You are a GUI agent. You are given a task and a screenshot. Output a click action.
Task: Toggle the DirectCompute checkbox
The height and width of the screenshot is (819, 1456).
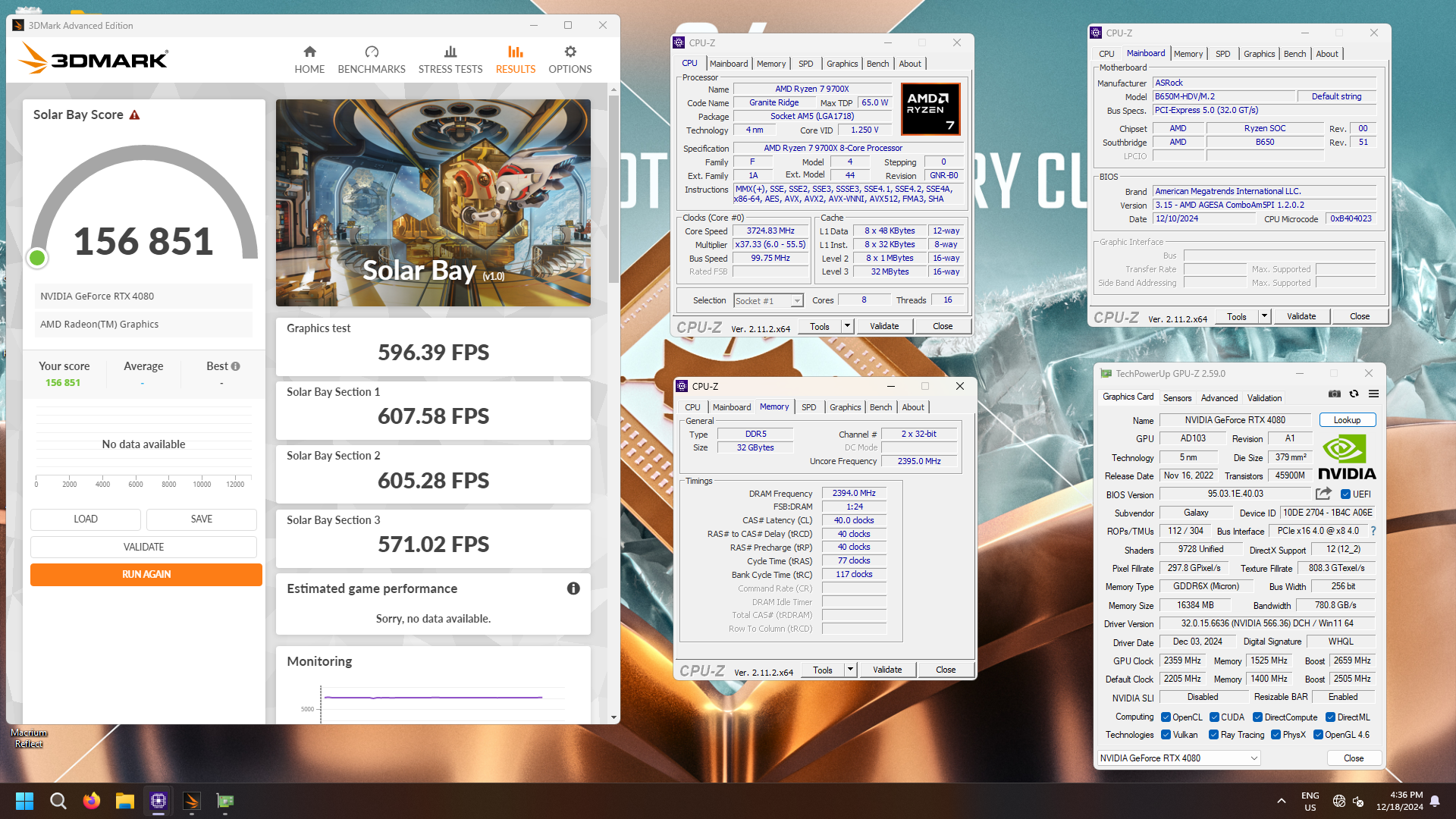click(1257, 717)
